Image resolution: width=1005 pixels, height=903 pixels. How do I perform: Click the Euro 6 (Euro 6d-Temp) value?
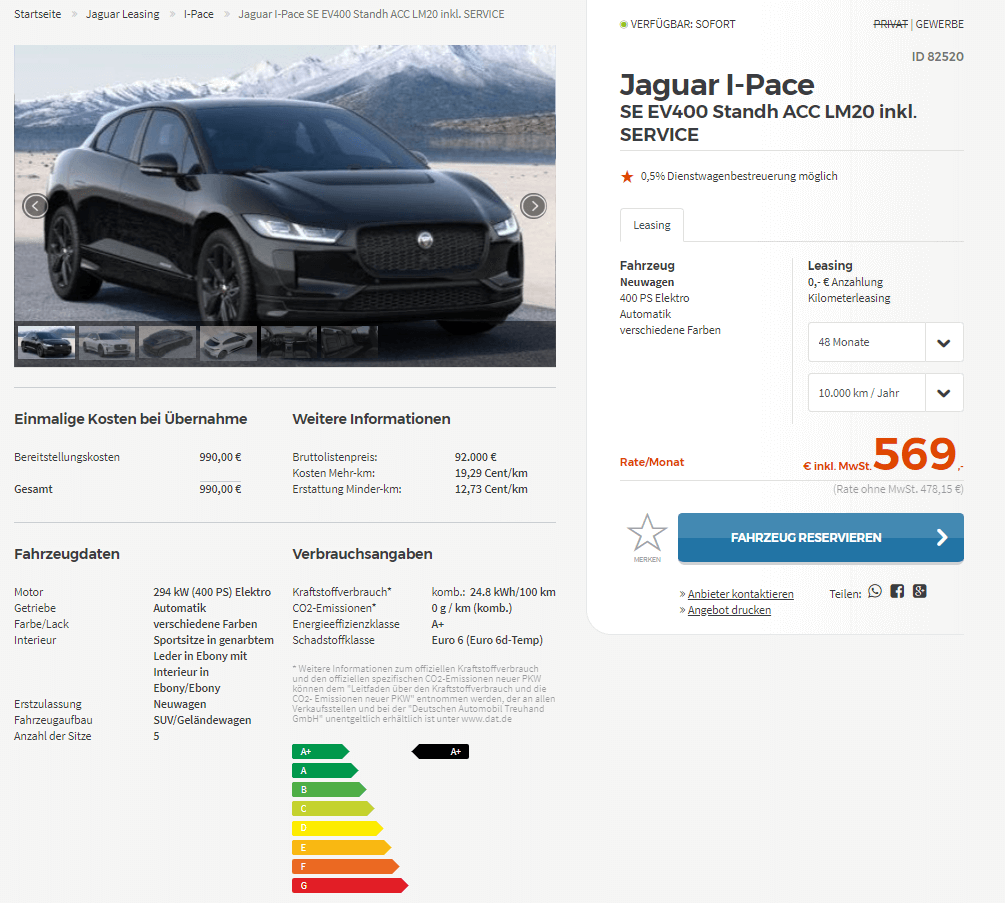[487, 640]
